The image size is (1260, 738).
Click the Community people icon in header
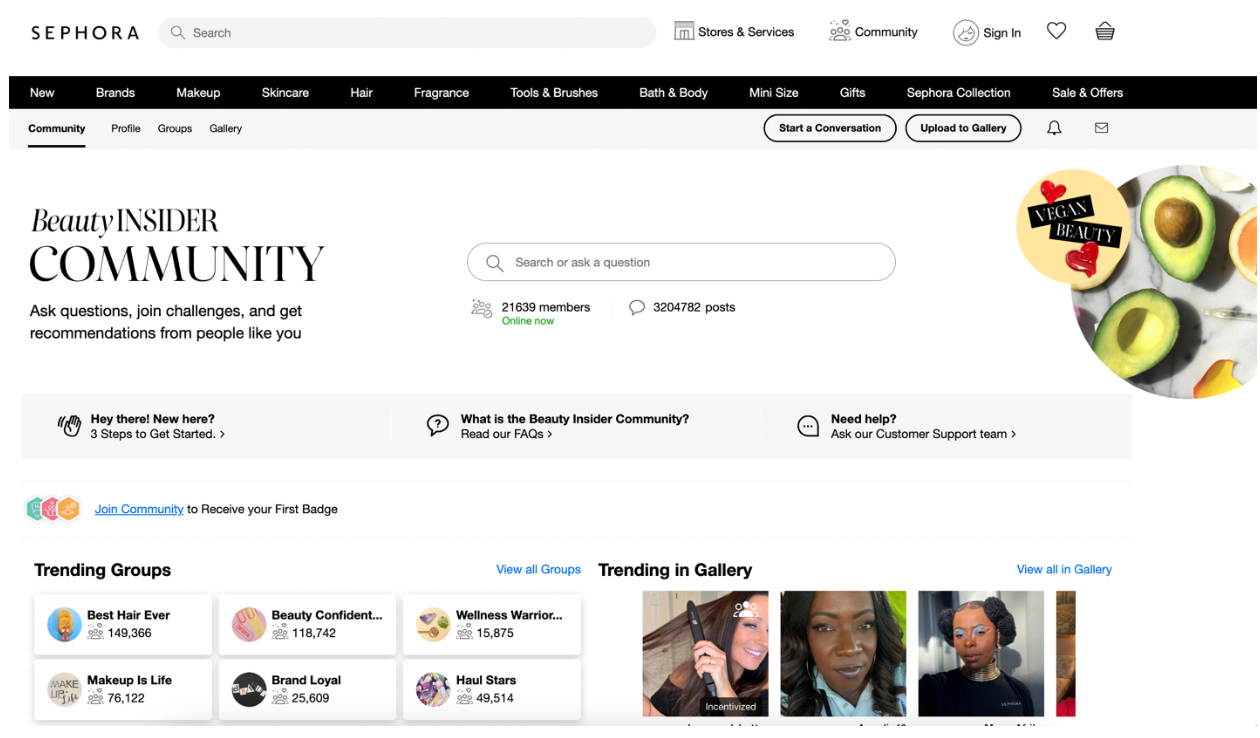click(839, 32)
